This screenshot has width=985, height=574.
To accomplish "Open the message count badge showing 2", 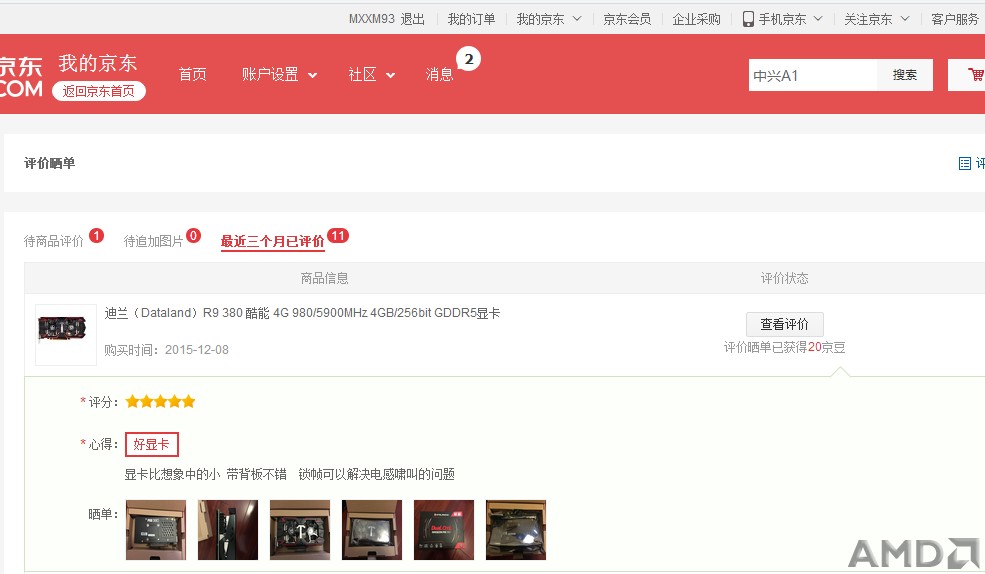I will point(469,59).
